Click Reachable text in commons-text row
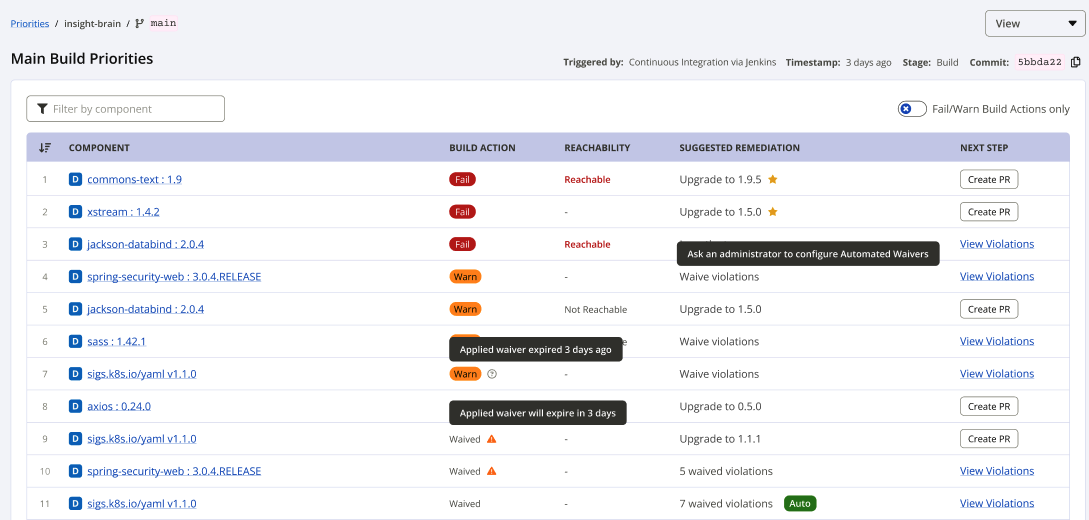Image resolution: width=1089 pixels, height=520 pixels. pyautogui.click(x=588, y=180)
